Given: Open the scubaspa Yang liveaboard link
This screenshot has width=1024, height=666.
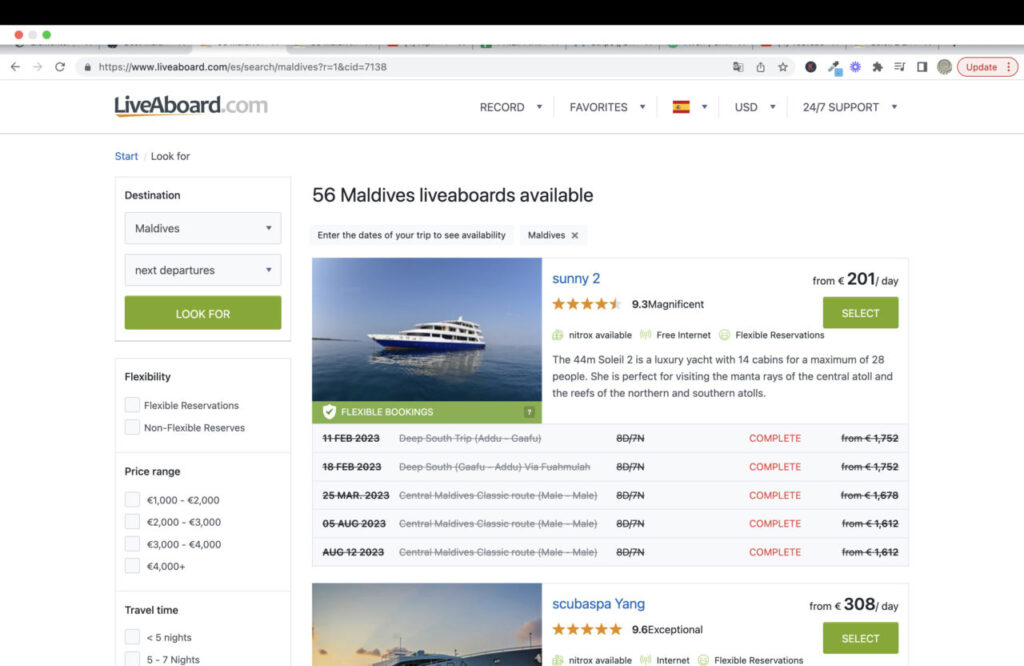Looking at the screenshot, I should tap(598, 604).
